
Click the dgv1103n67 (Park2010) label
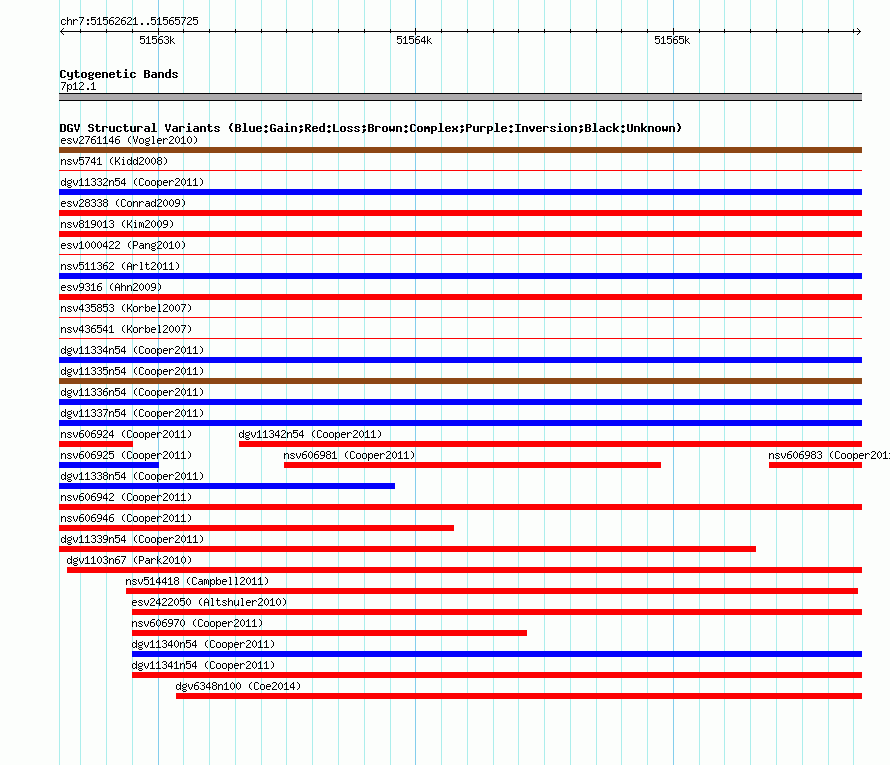point(129,560)
